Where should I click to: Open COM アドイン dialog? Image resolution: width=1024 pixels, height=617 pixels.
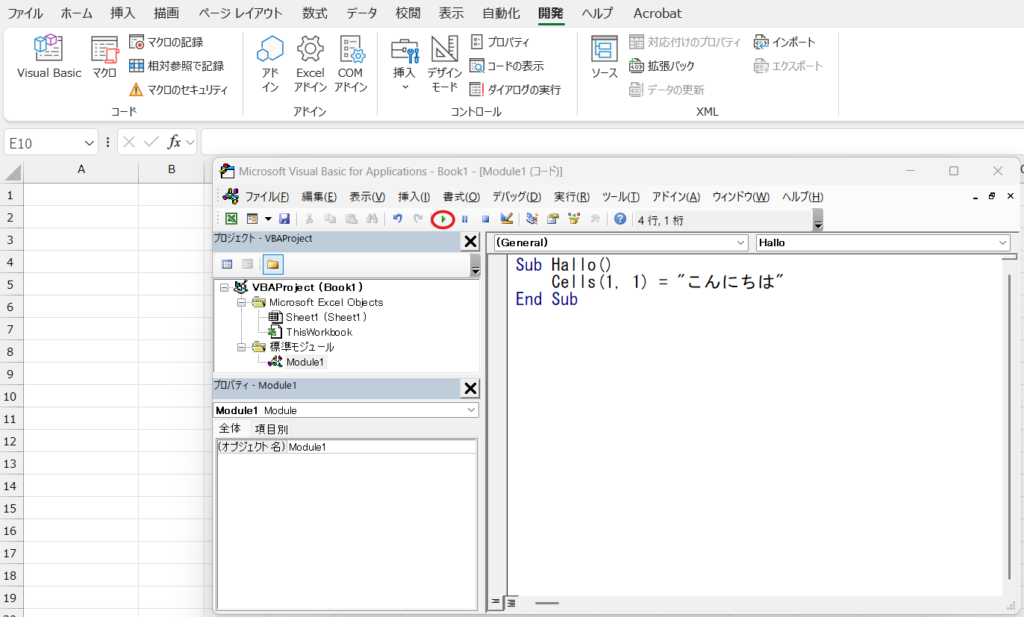(x=351, y=64)
